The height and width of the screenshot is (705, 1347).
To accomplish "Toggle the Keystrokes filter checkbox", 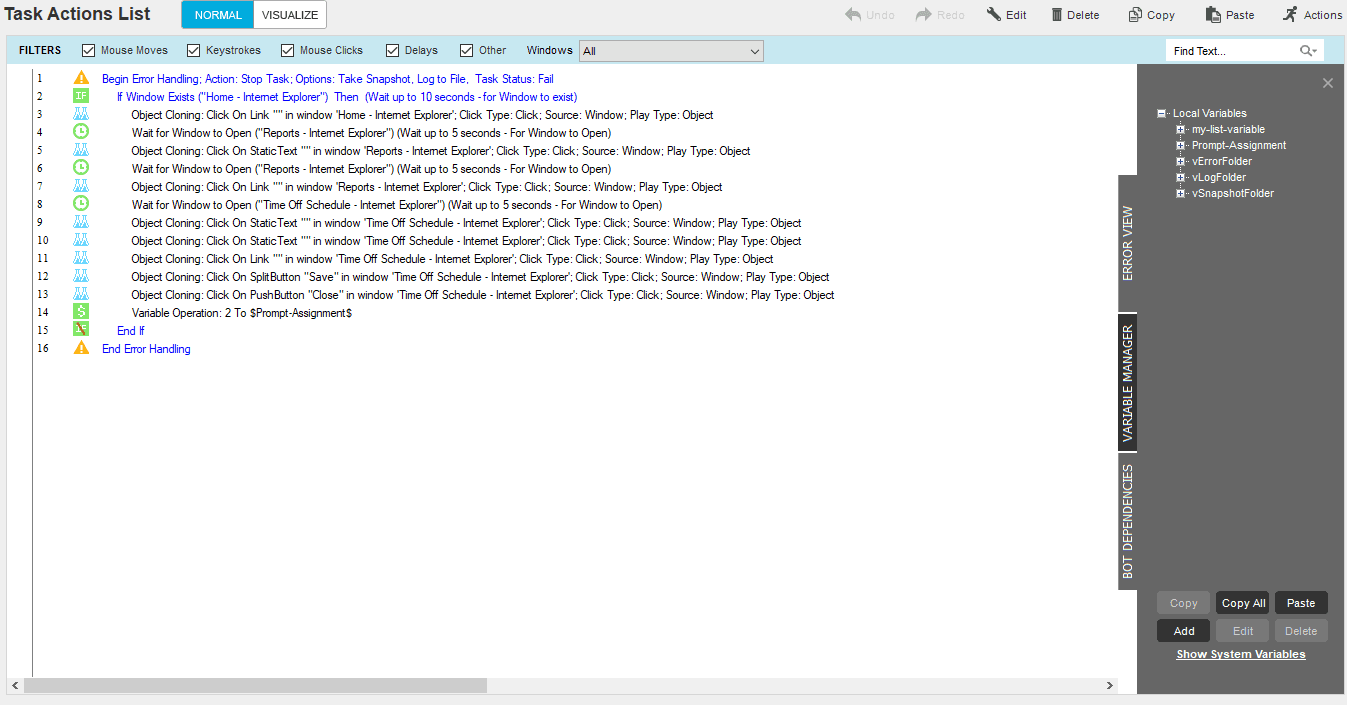I will point(194,51).
